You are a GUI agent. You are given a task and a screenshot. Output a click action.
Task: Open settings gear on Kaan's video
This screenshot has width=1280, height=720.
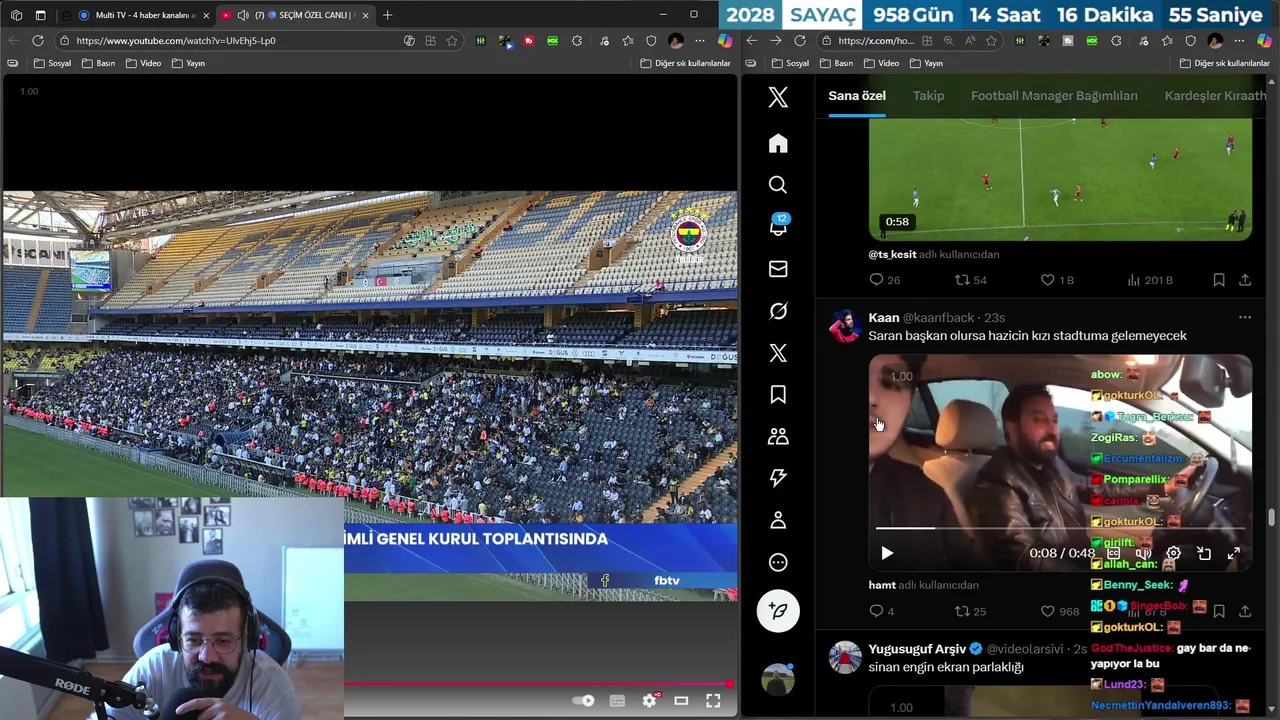(x=1174, y=553)
